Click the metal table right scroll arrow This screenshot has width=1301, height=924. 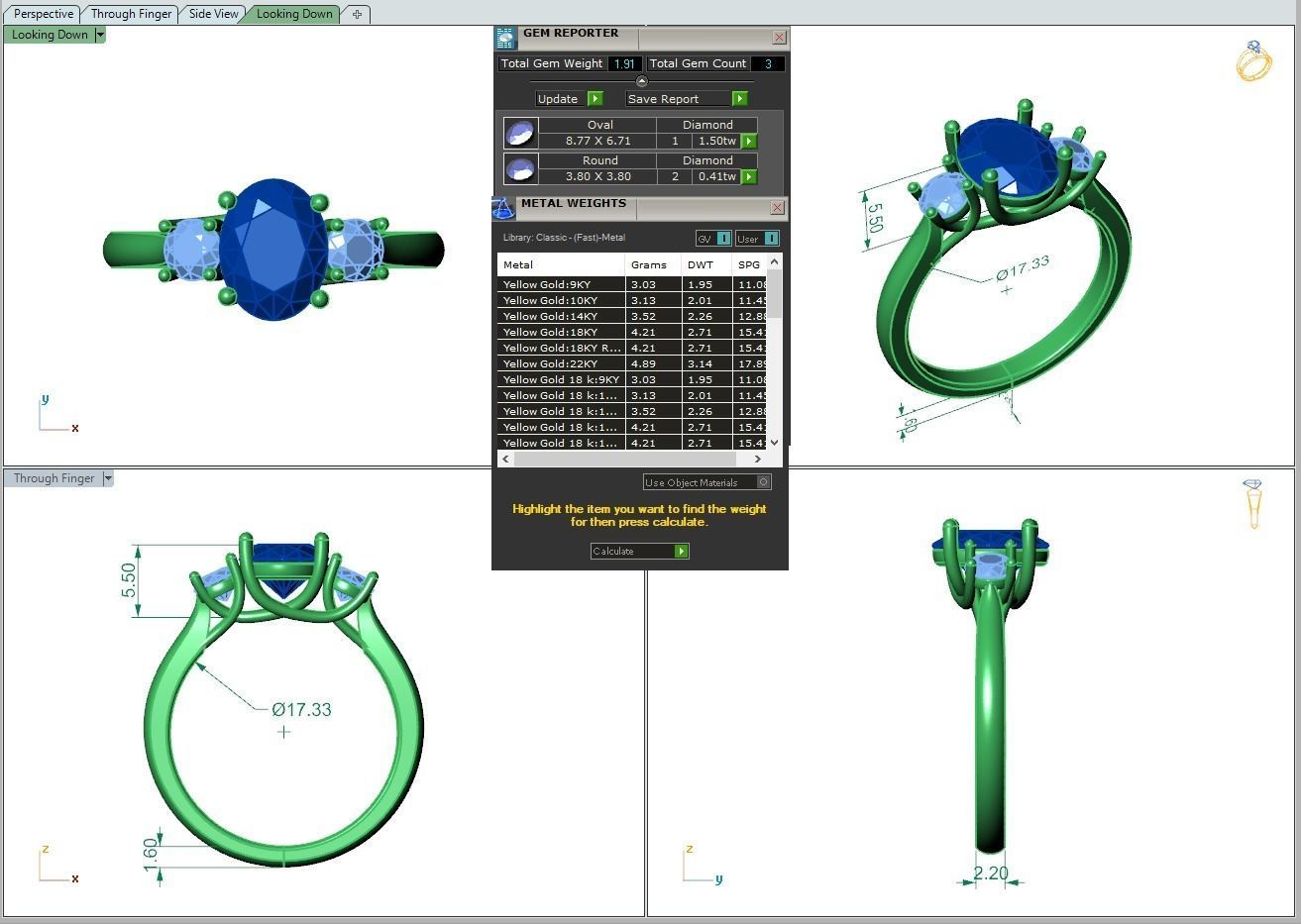pos(758,459)
